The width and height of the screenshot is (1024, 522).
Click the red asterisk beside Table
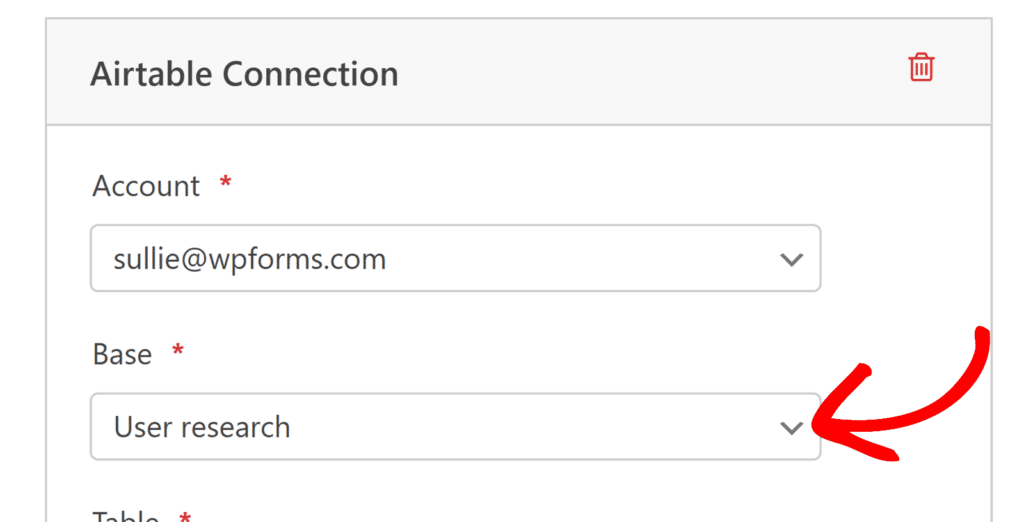pos(184,516)
